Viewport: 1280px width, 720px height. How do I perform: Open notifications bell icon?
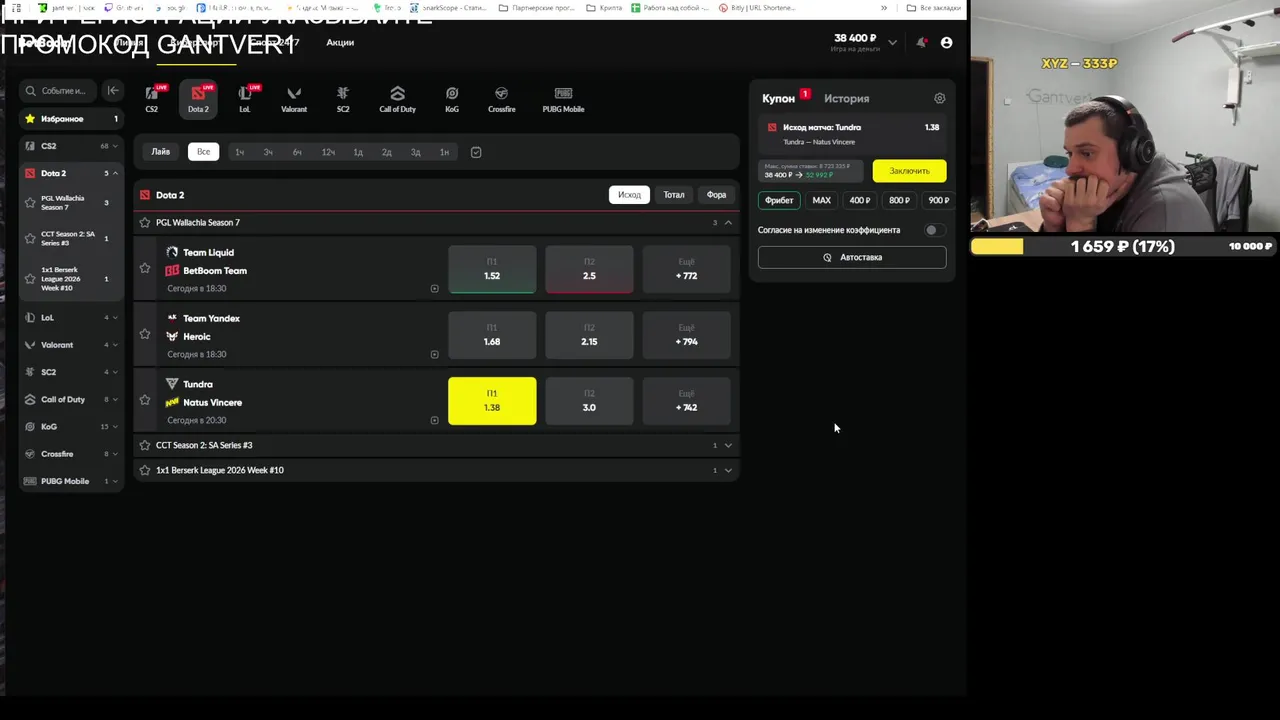tap(921, 42)
